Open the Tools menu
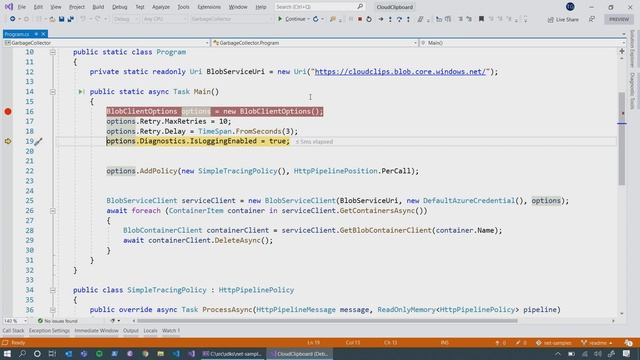This screenshot has width=640, height=360. (183, 7)
